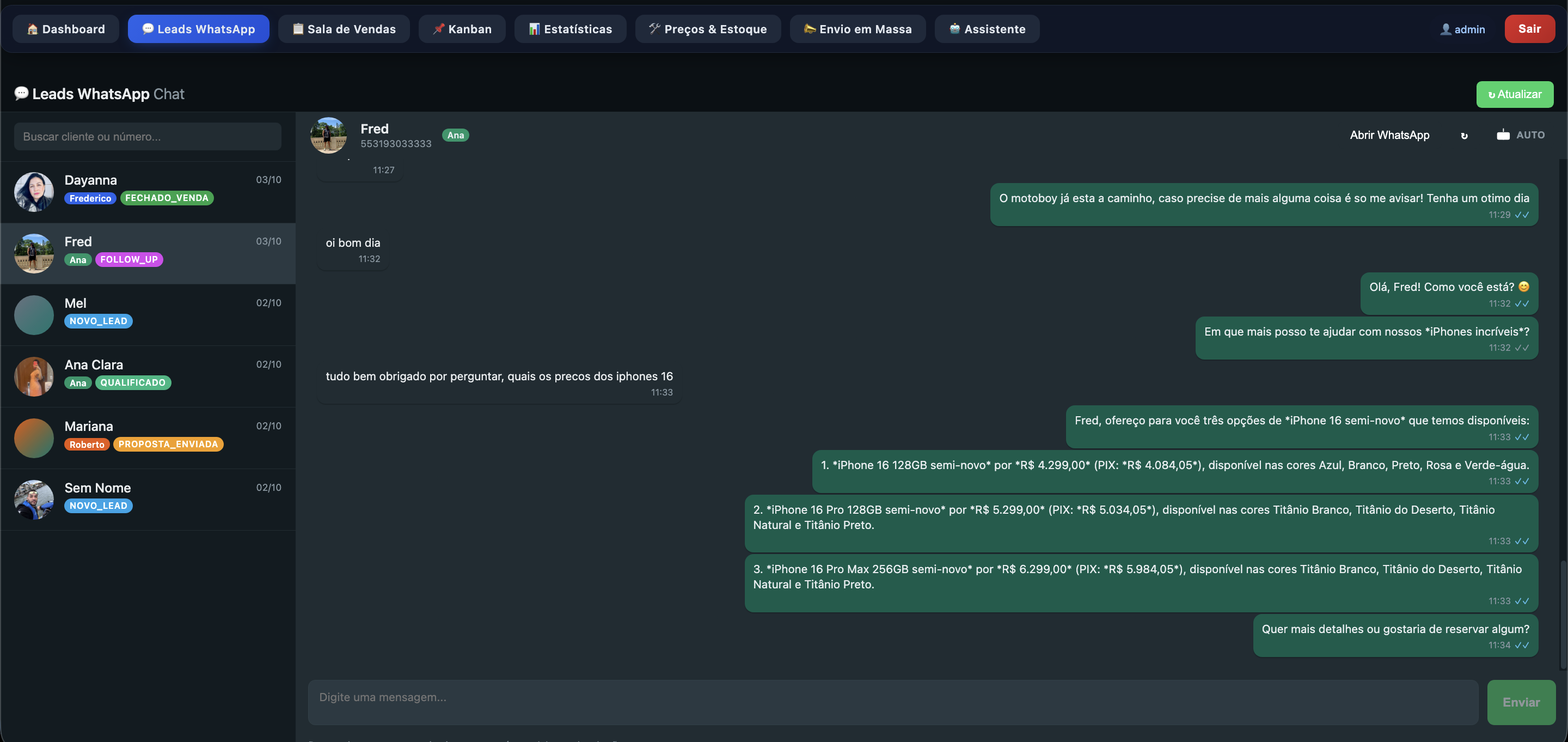Select the Mariana conversation
Screen dimensions: 1568x742
tap(148, 438)
